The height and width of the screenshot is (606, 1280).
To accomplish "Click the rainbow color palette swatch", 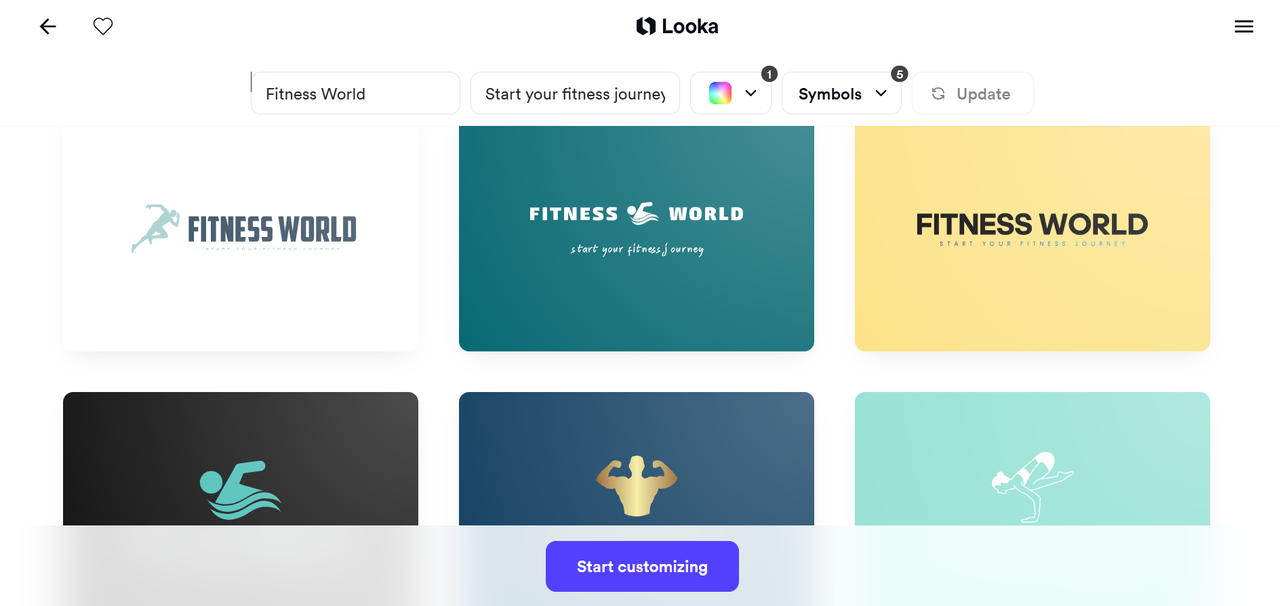I will (x=720, y=93).
